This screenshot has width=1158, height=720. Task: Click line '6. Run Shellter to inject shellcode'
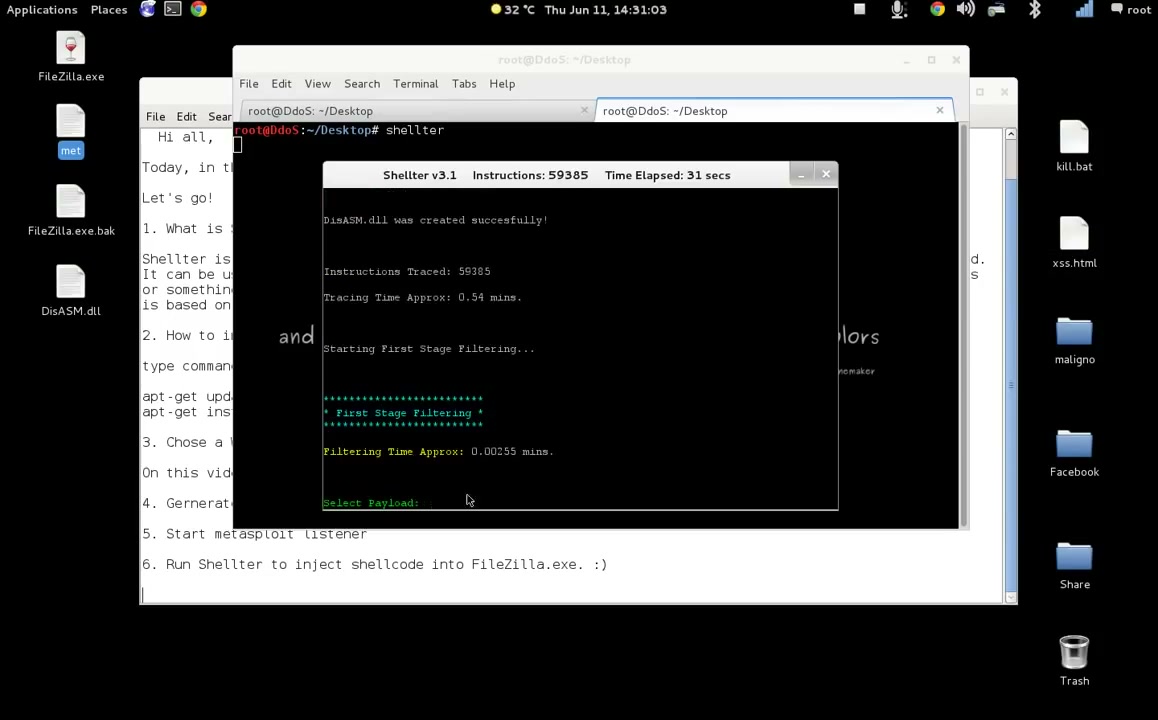point(374,564)
